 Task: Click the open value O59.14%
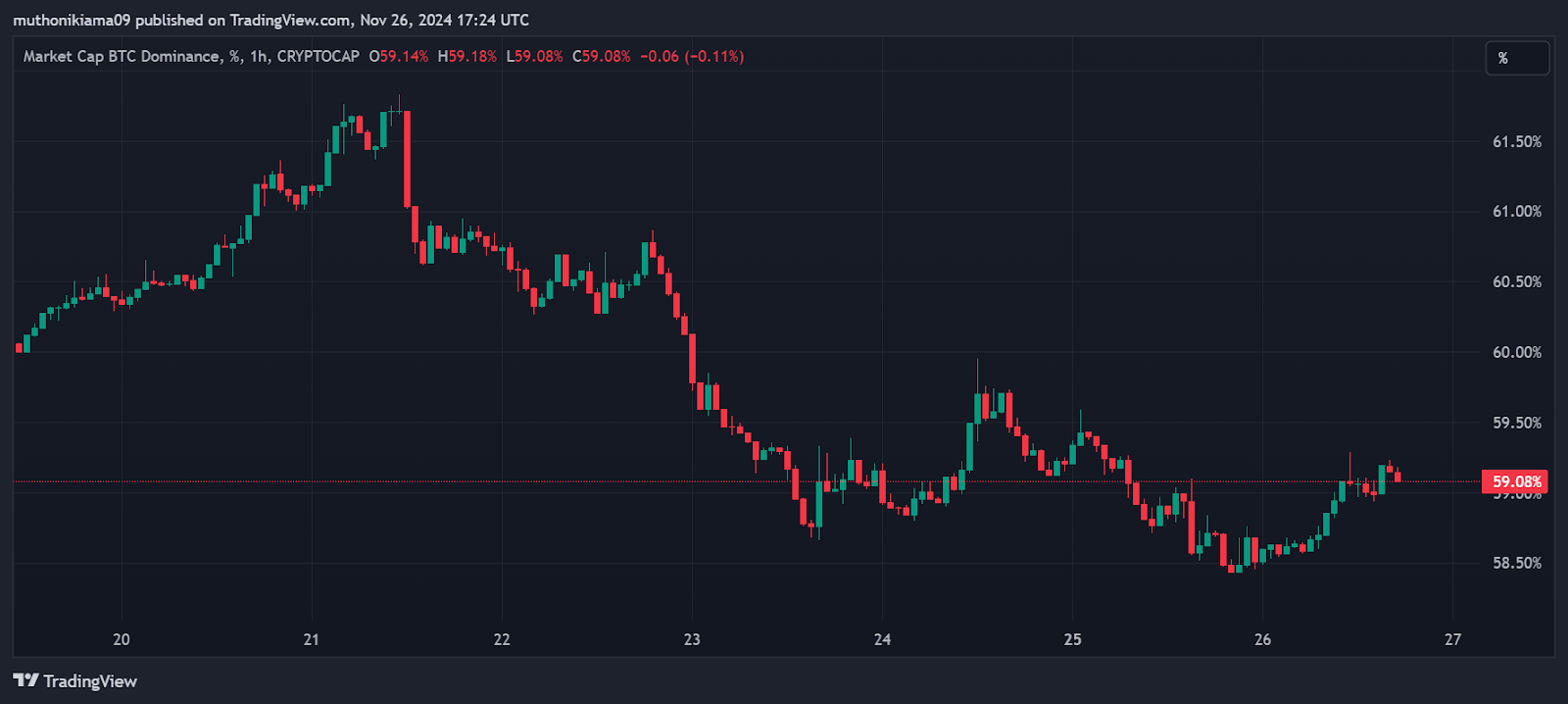(x=399, y=56)
